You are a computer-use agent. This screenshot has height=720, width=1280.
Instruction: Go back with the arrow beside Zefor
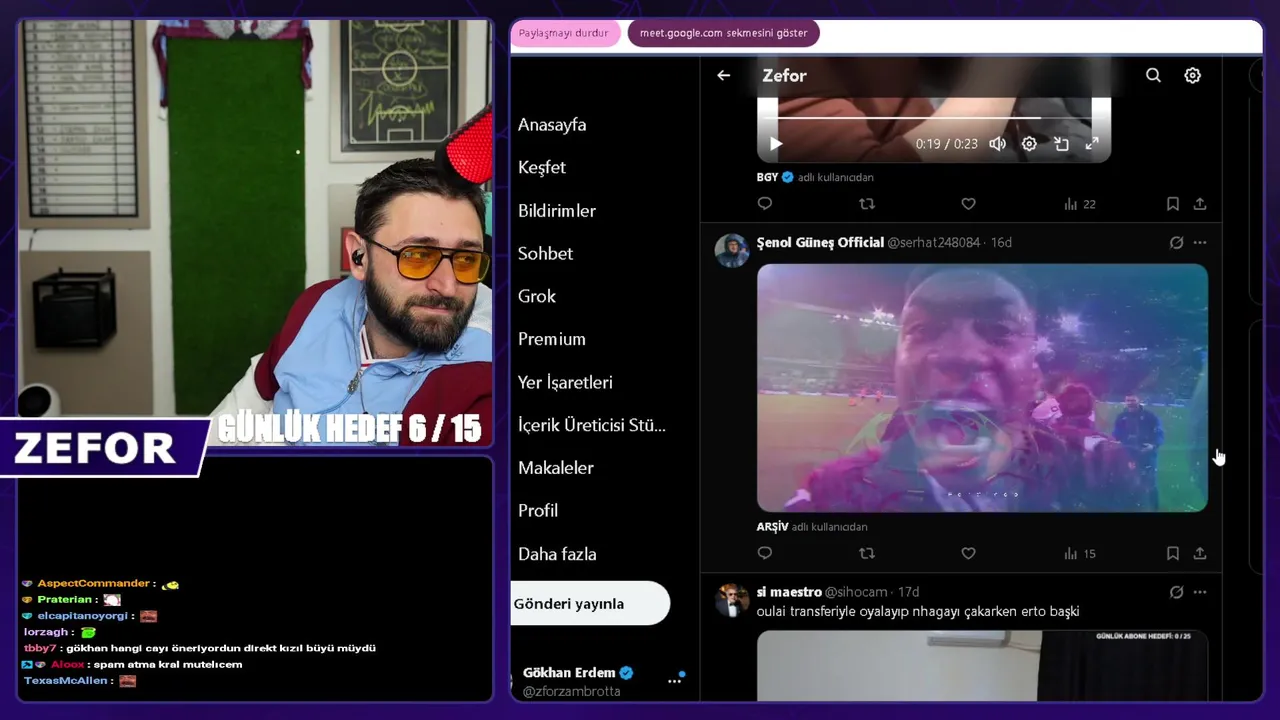coord(723,75)
